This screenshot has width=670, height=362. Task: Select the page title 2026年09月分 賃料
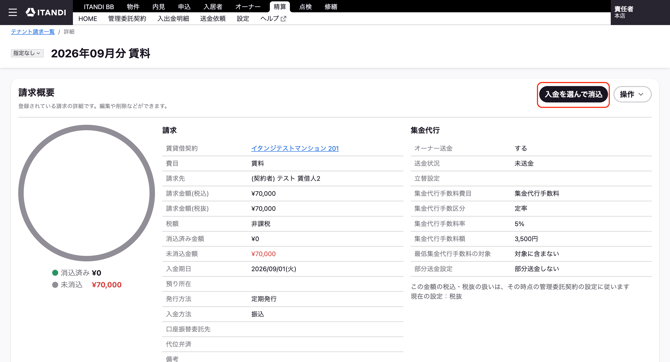pos(100,53)
